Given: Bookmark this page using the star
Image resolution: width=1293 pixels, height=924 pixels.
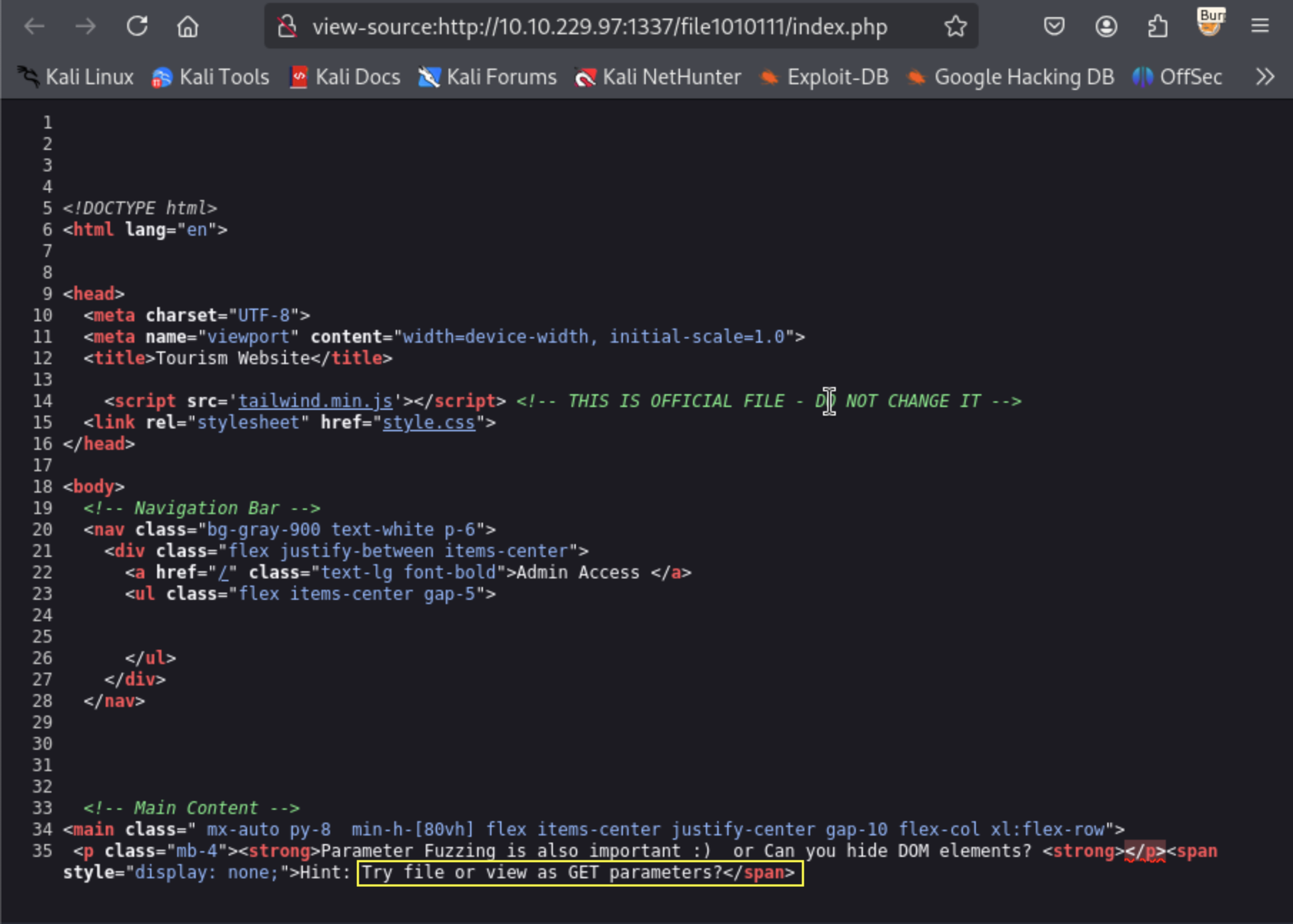Looking at the screenshot, I should click(x=955, y=26).
